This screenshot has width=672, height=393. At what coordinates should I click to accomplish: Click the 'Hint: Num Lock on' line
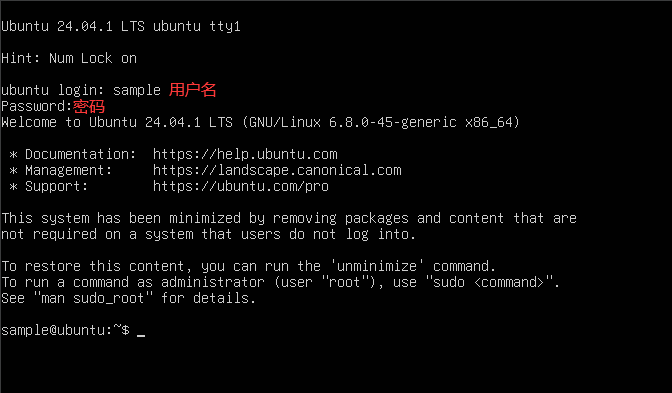point(69,58)
